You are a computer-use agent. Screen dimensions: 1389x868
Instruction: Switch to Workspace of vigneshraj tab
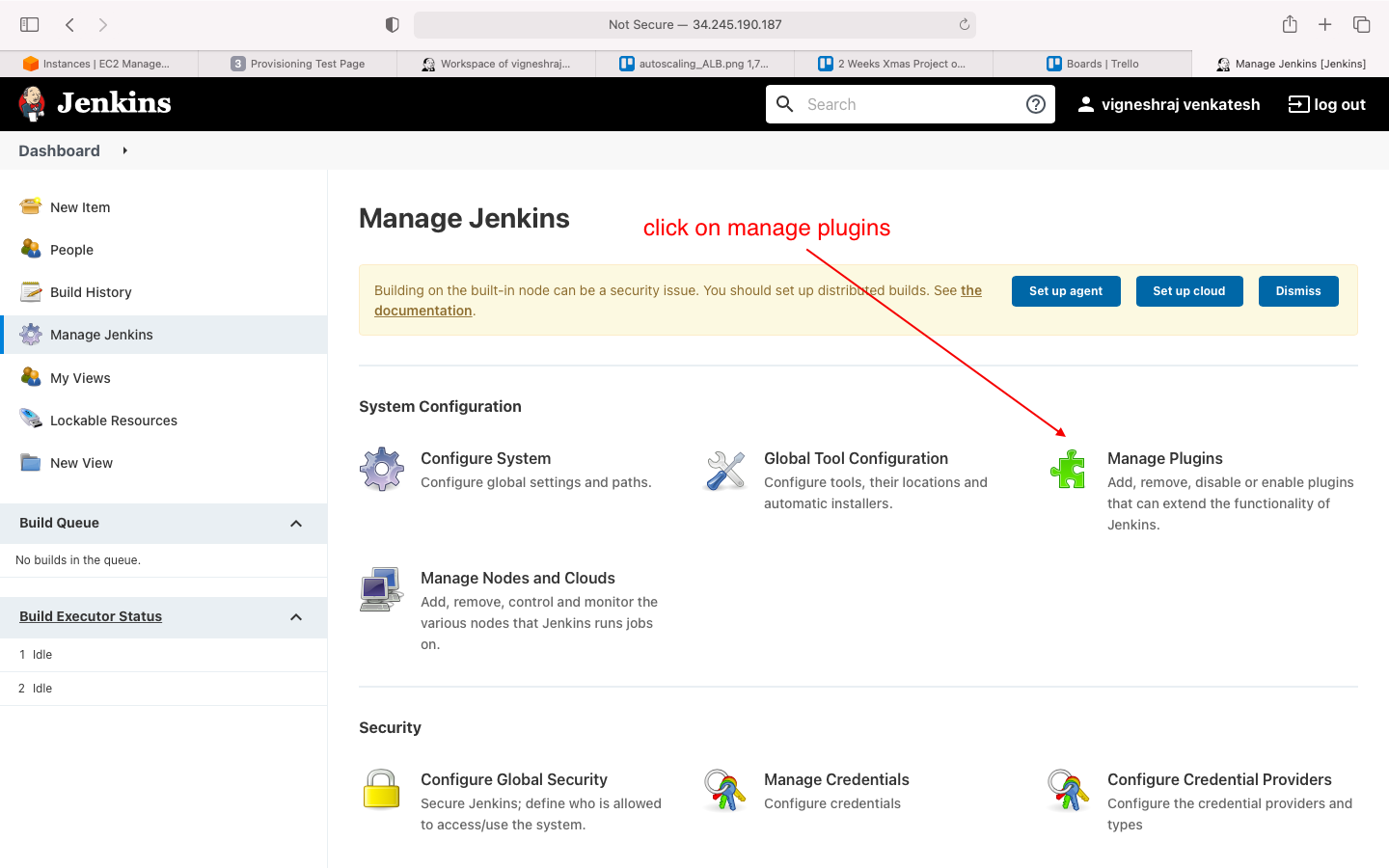pyautogui.click(x=497, y=64)
